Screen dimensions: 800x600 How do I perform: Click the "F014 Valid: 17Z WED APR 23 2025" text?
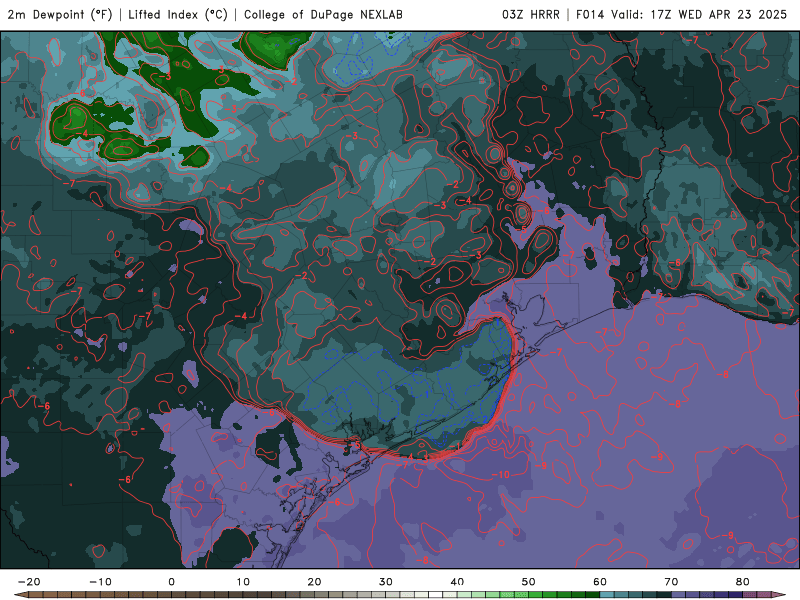[x=682, y=14]
